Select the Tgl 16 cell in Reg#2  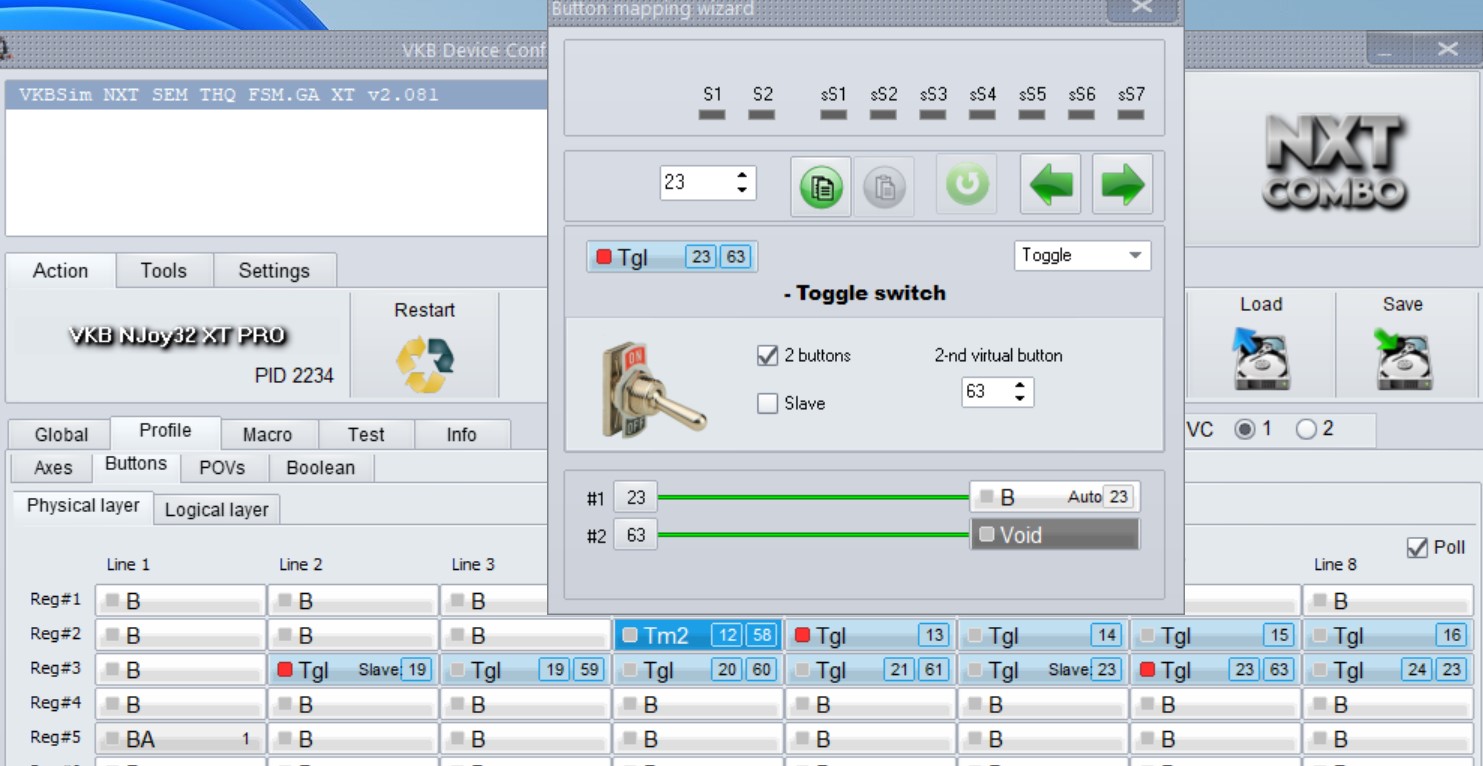pos(1388,635)
